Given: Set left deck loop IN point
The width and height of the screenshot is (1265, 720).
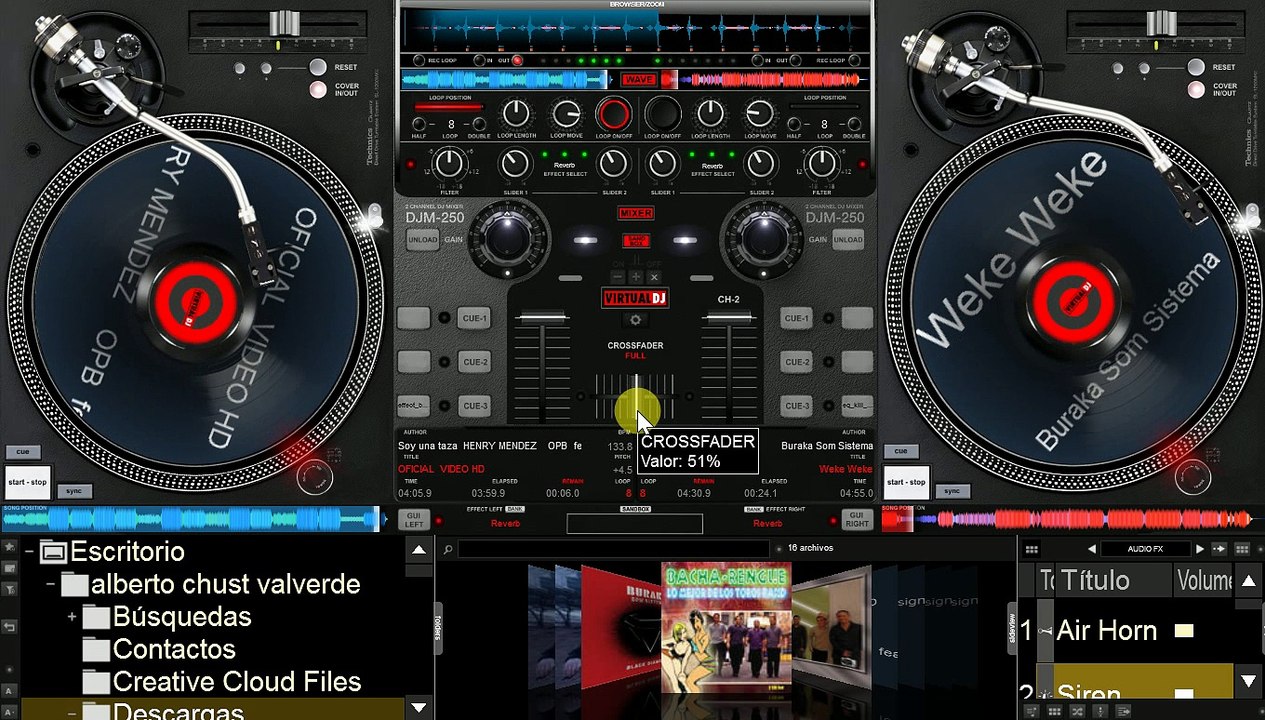Looking at the screenshot, I should (480, 61).
